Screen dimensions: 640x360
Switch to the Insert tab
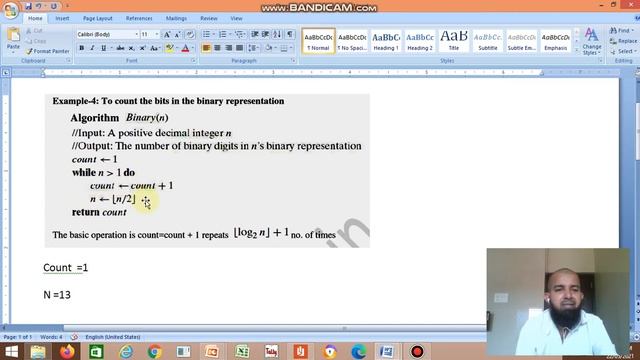point(62,18)
